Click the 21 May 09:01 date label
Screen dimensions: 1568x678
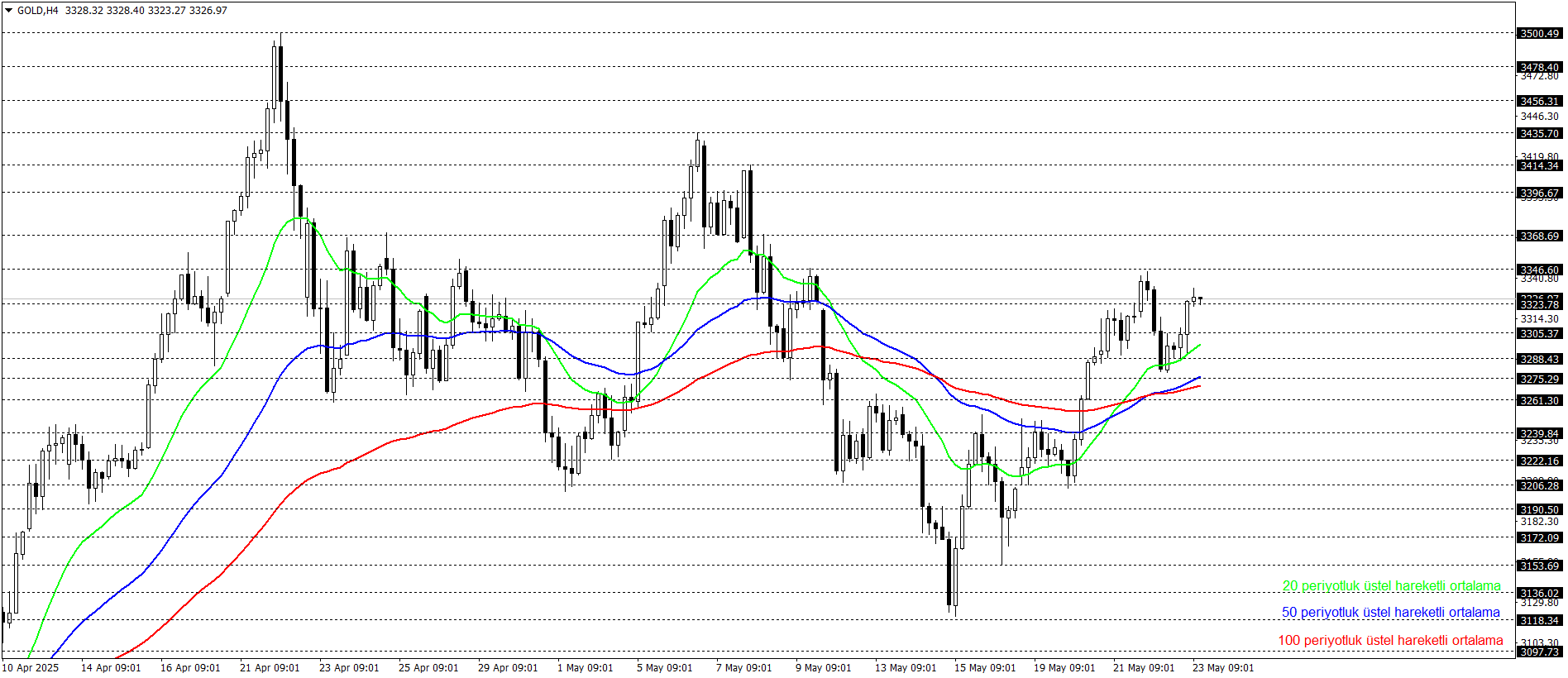[1144, 668]
